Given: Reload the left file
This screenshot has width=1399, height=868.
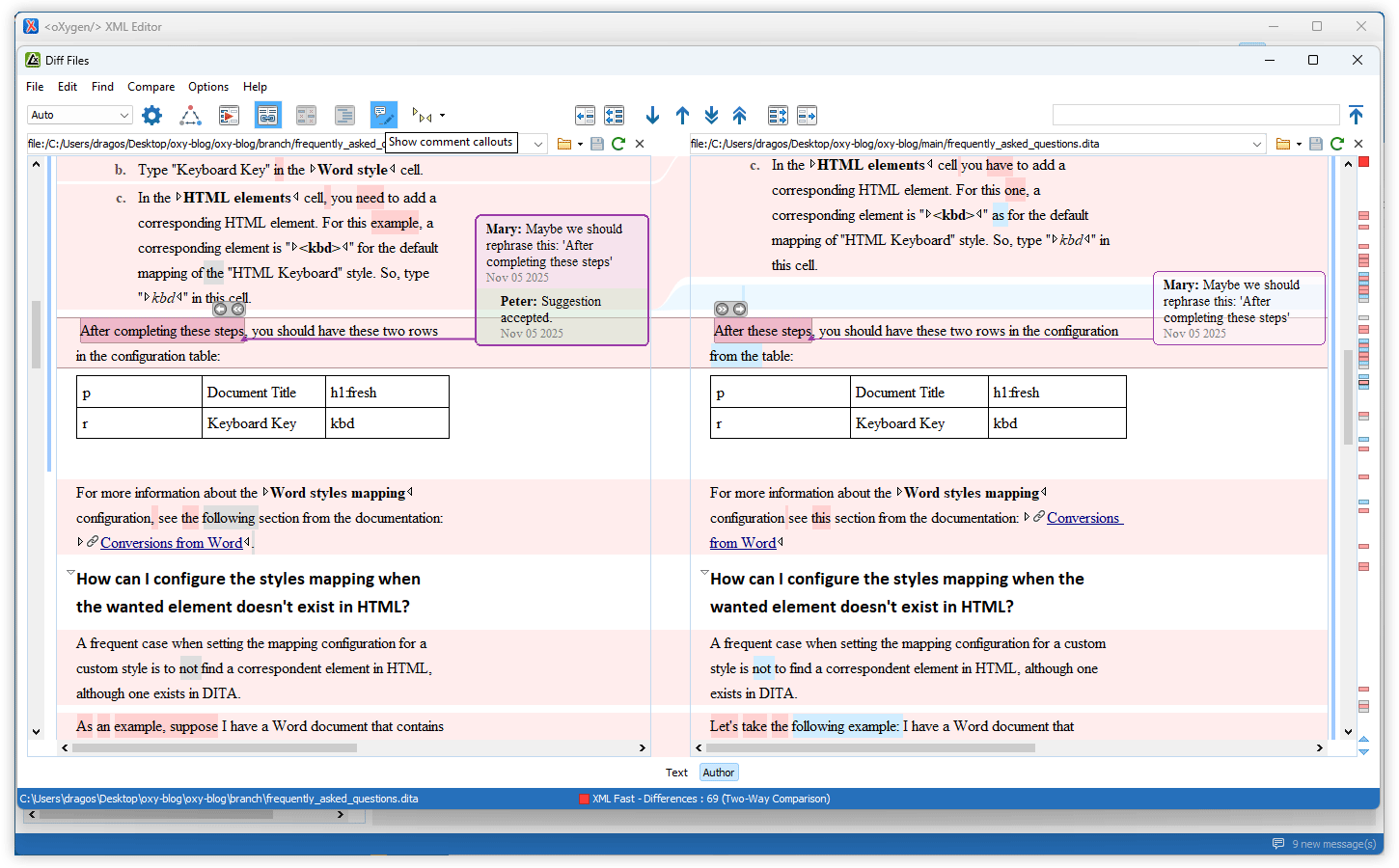Looking at the screenshot, I should point(618,144).
